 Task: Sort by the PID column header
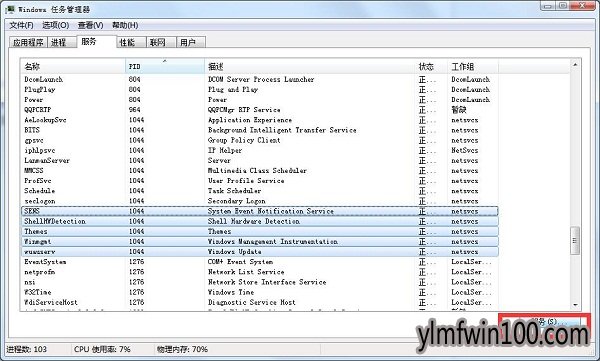point(165,67)
